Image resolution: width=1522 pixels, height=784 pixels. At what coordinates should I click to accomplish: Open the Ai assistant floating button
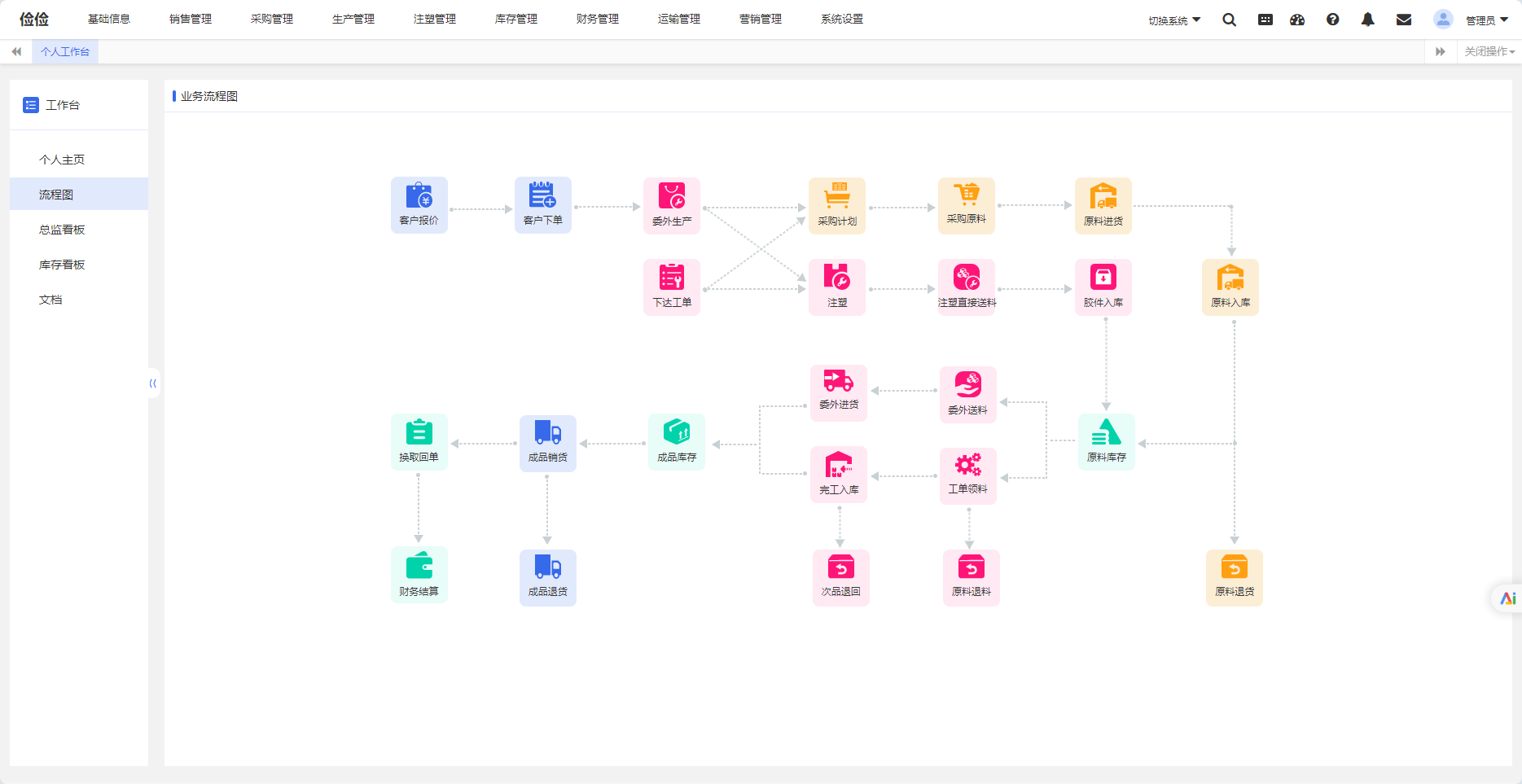click(1508, 598)
